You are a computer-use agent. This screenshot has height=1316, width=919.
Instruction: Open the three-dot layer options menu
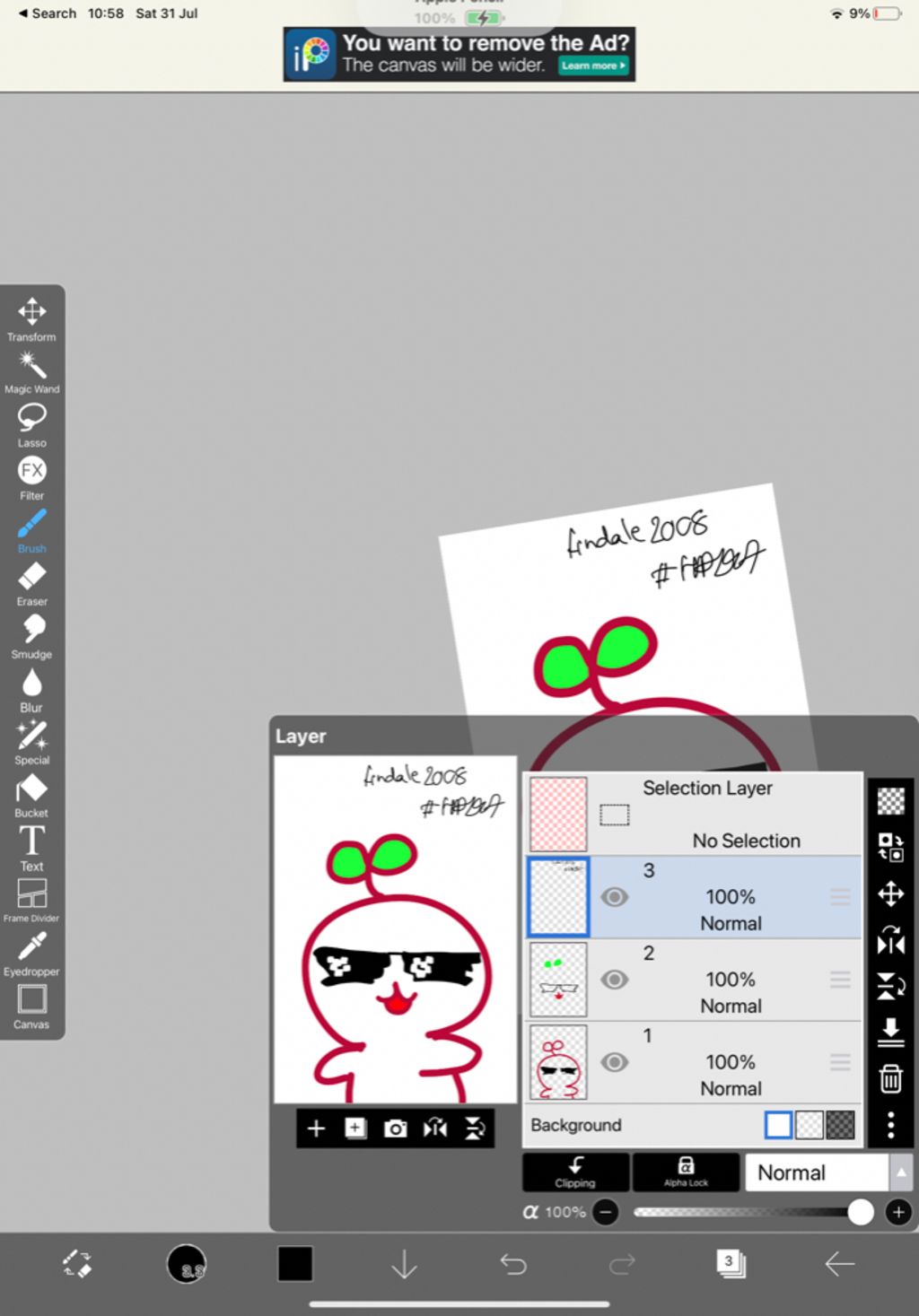(890, 1124)
